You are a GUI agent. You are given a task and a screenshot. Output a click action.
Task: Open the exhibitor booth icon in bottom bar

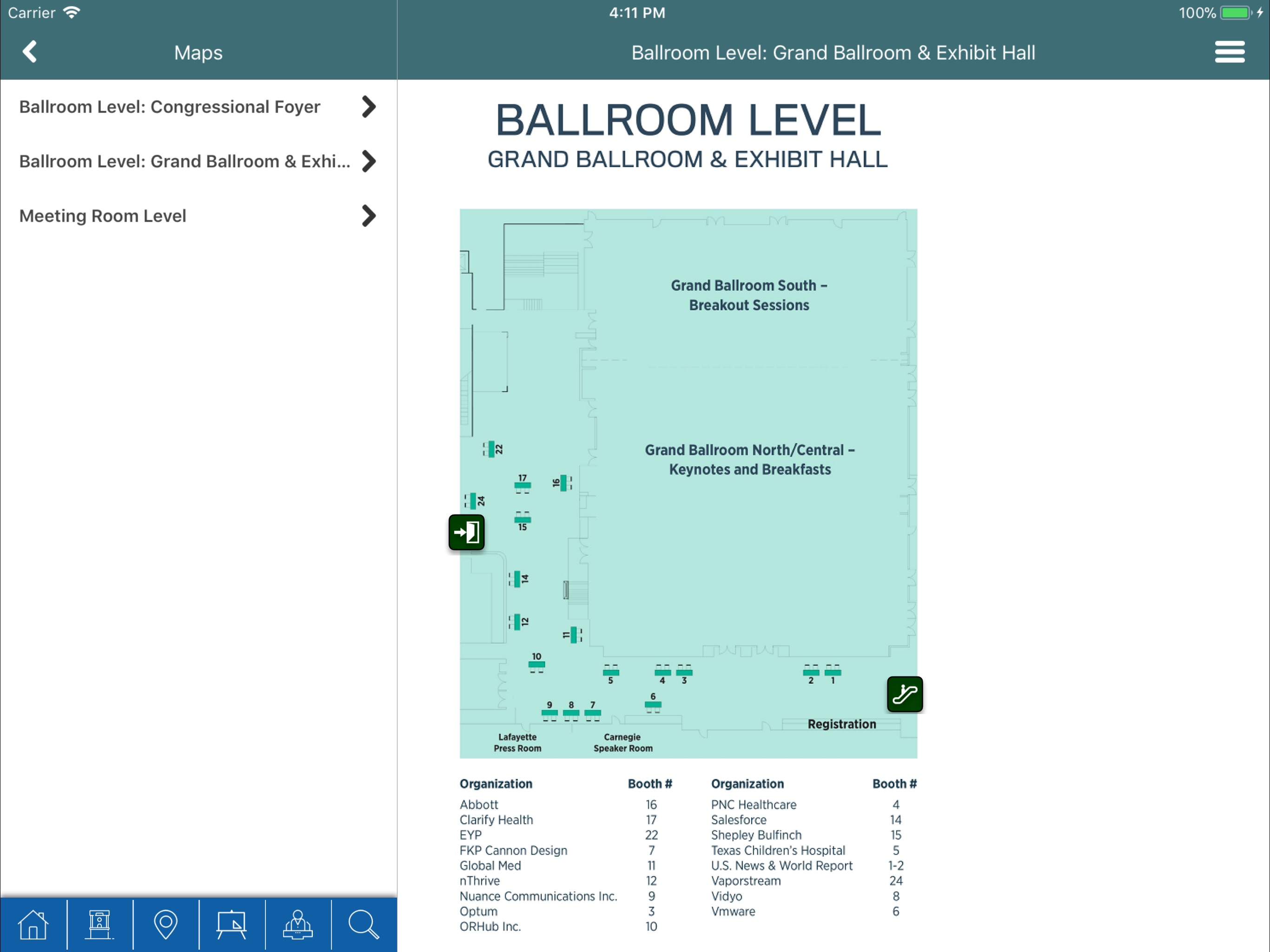click(99, 925)
